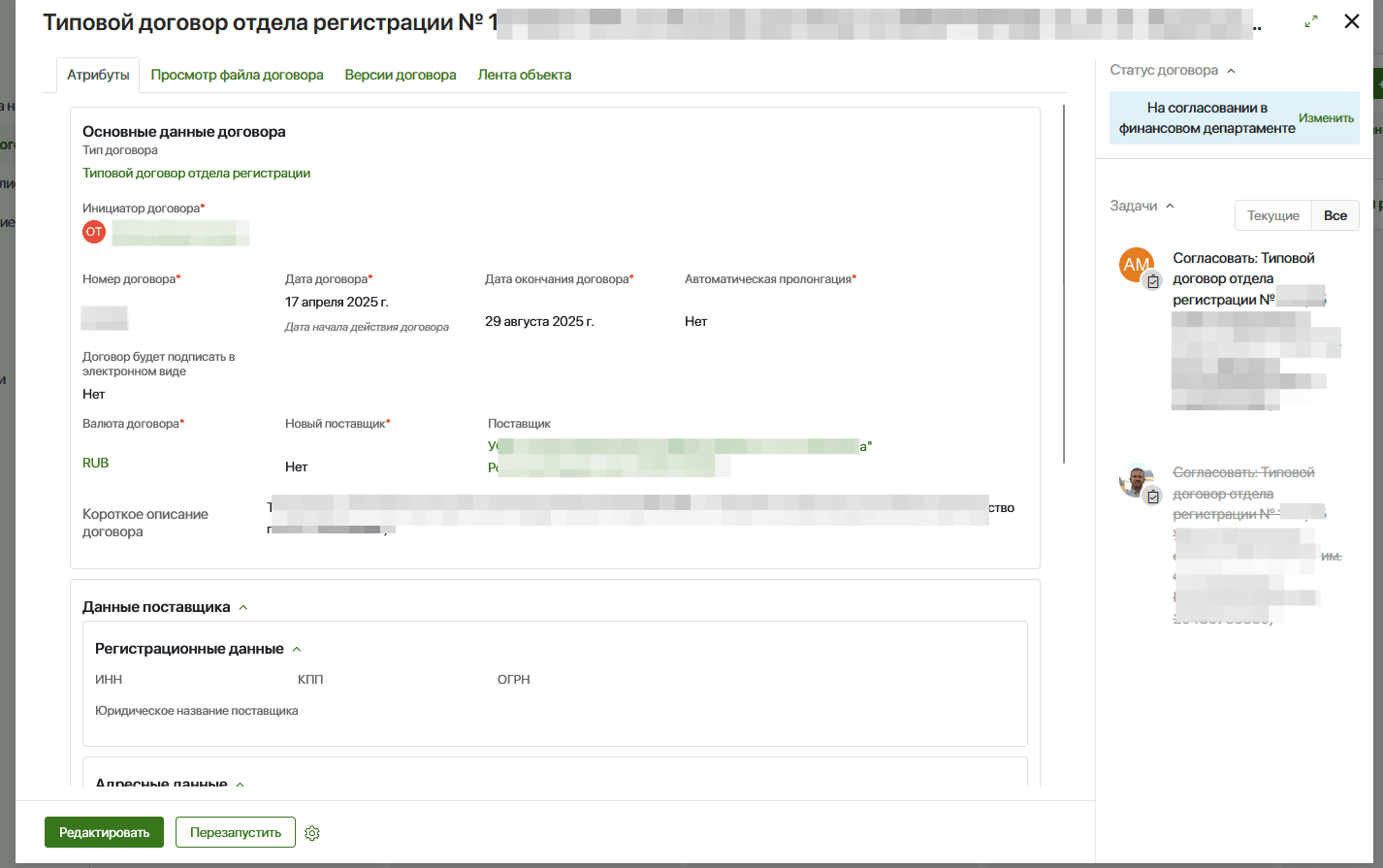The width and height of the screenshot is (1383, 868).
Task: Click the photo avatar of completed task
Action: coord(1135,480)
